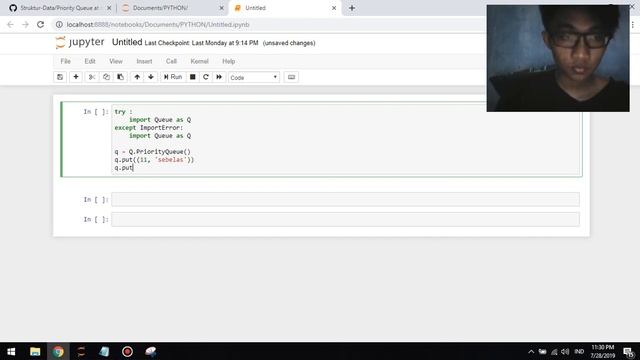640x360 pixels.
Task: Move selected cell up with arrow icon
Action: point(137,77)
